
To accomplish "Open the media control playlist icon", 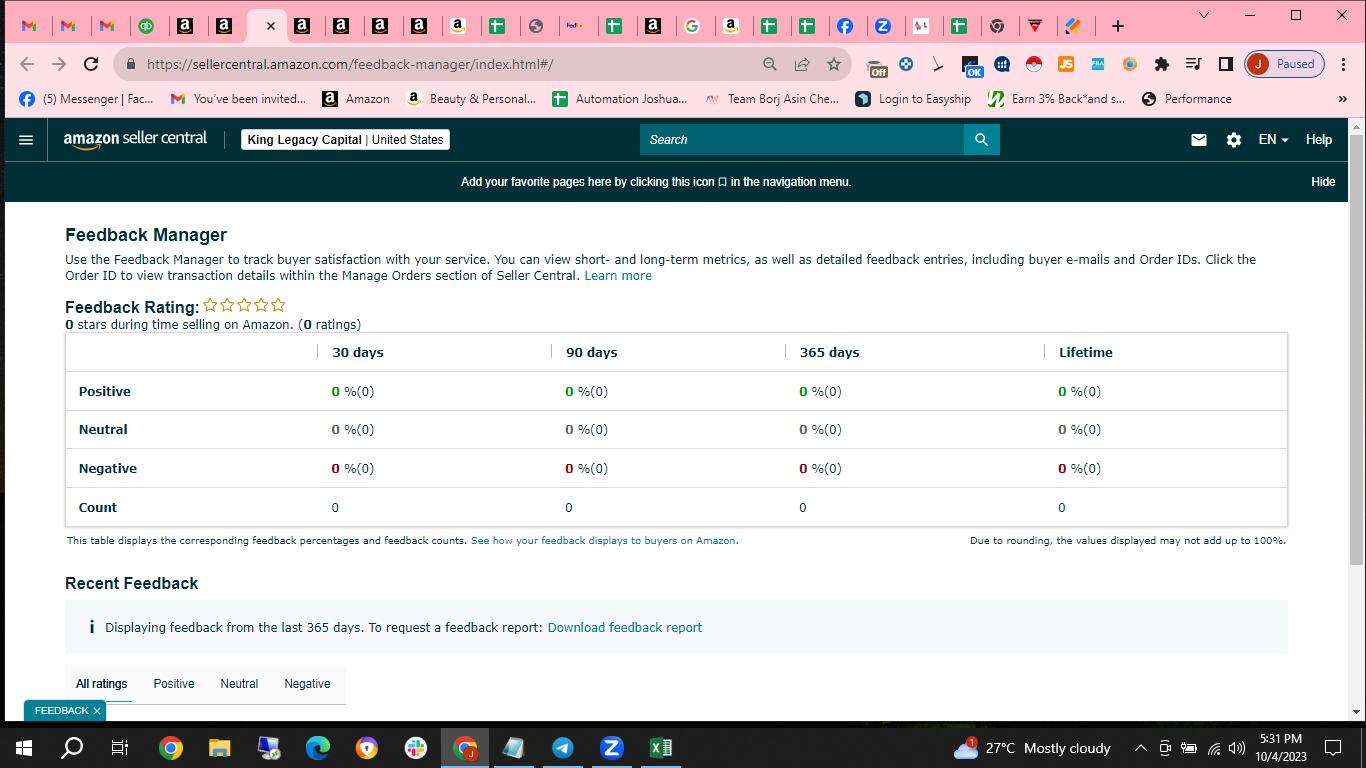I will pyautogui.click(x=1193, y=64).
